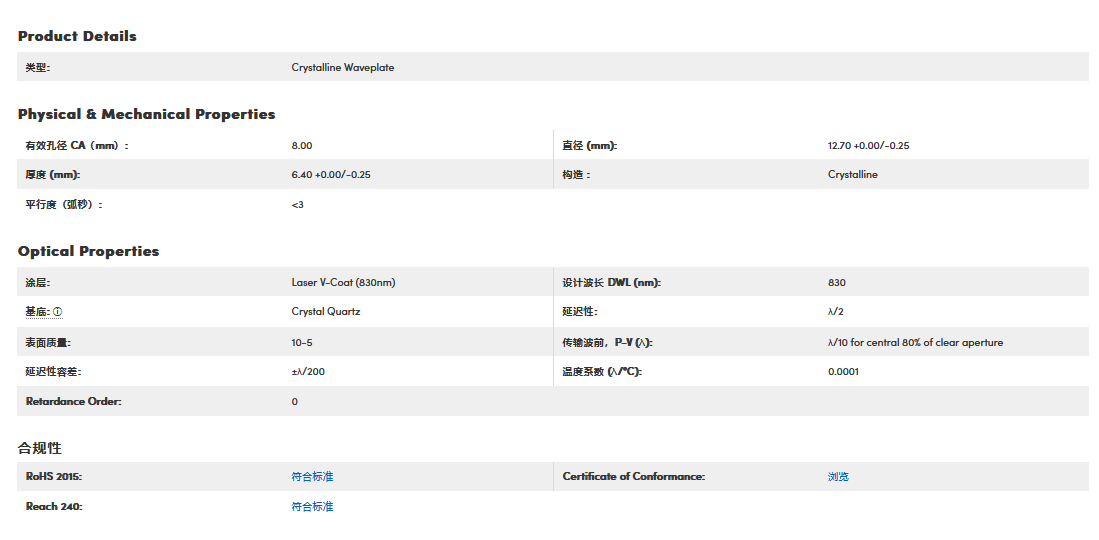Screen dimensions: 1099x540
Task: Click the 基底 label text
Action: tap(37, 312)
